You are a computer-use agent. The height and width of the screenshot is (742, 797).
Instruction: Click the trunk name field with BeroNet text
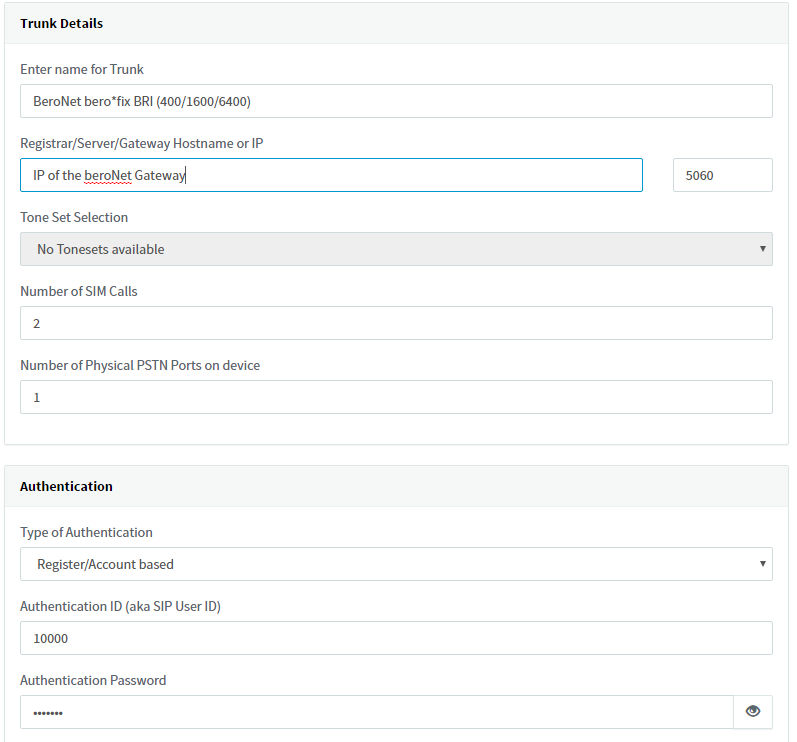tap(396, 101)
